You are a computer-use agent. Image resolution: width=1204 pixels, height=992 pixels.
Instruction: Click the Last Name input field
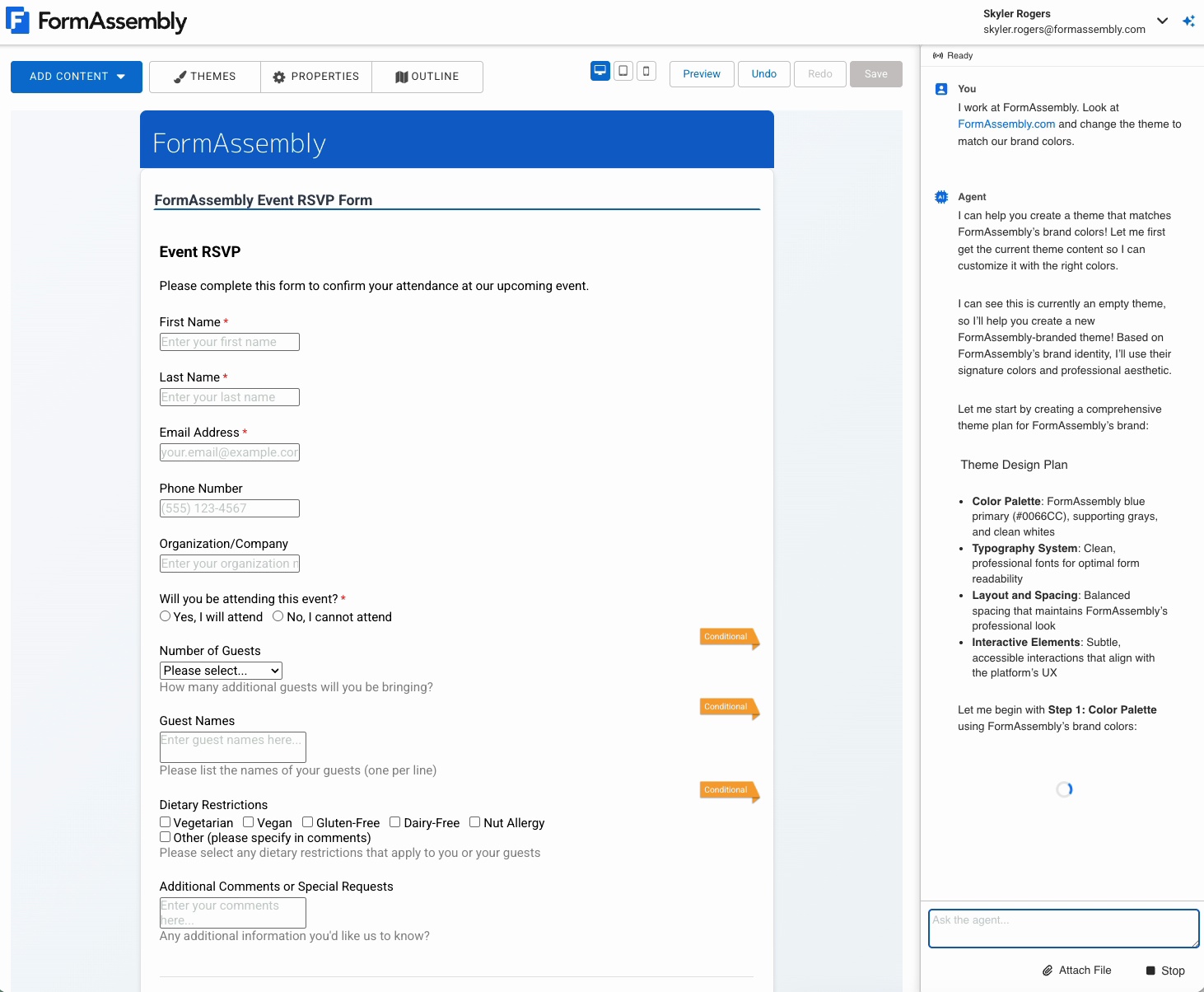[230, 397]
